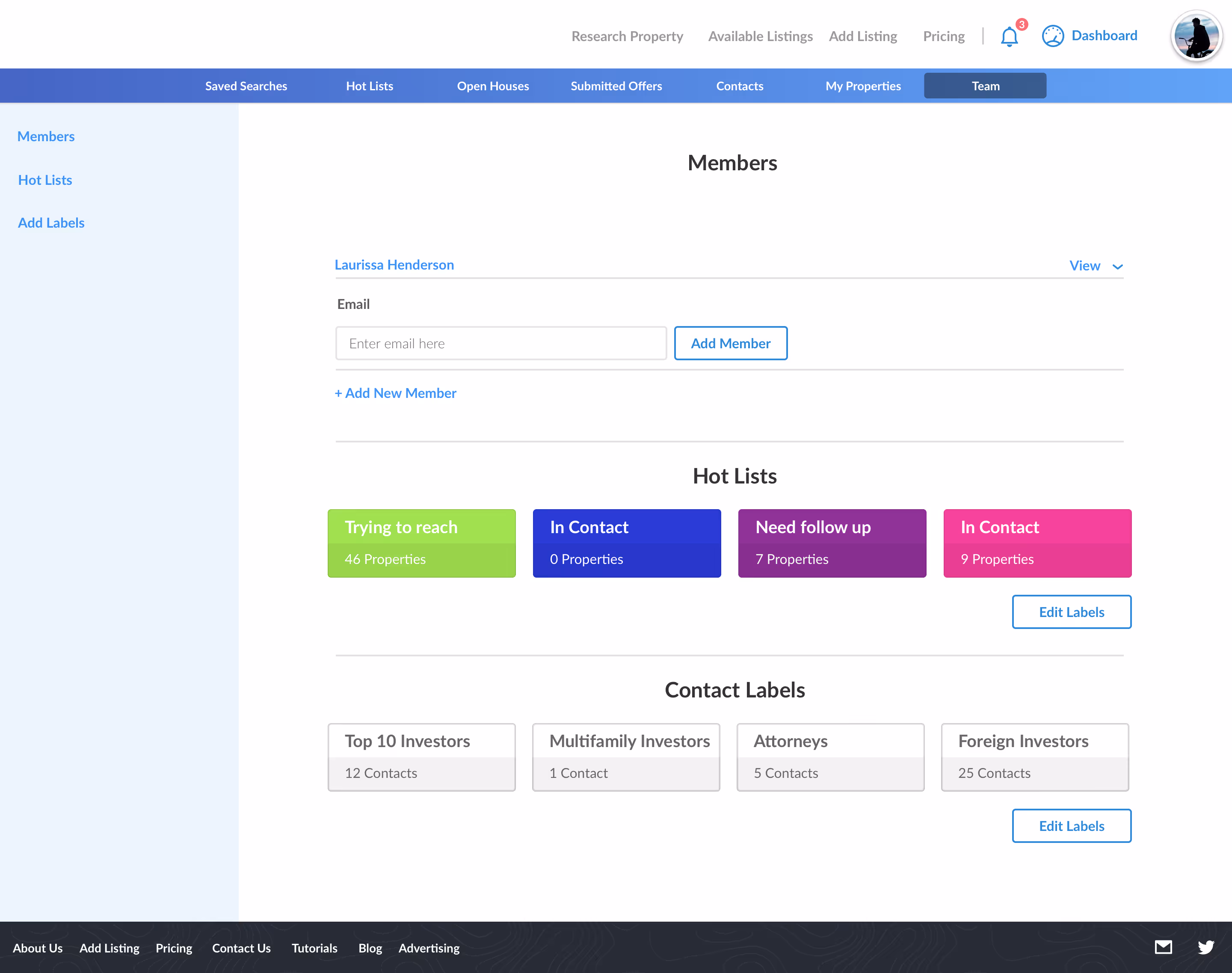Open Blog in the footer

point(370,948)
